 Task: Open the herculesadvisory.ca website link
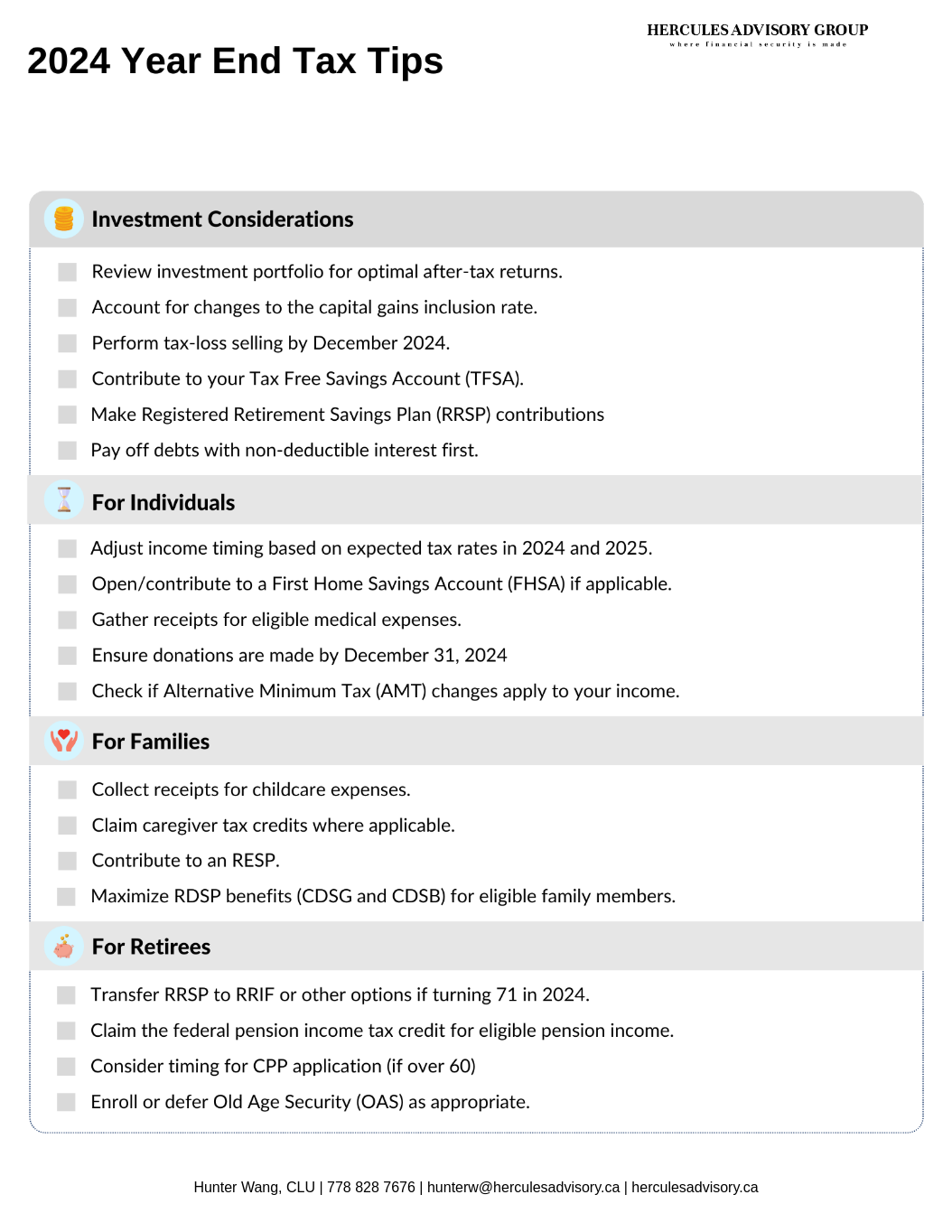click(x=695, y=1187)
